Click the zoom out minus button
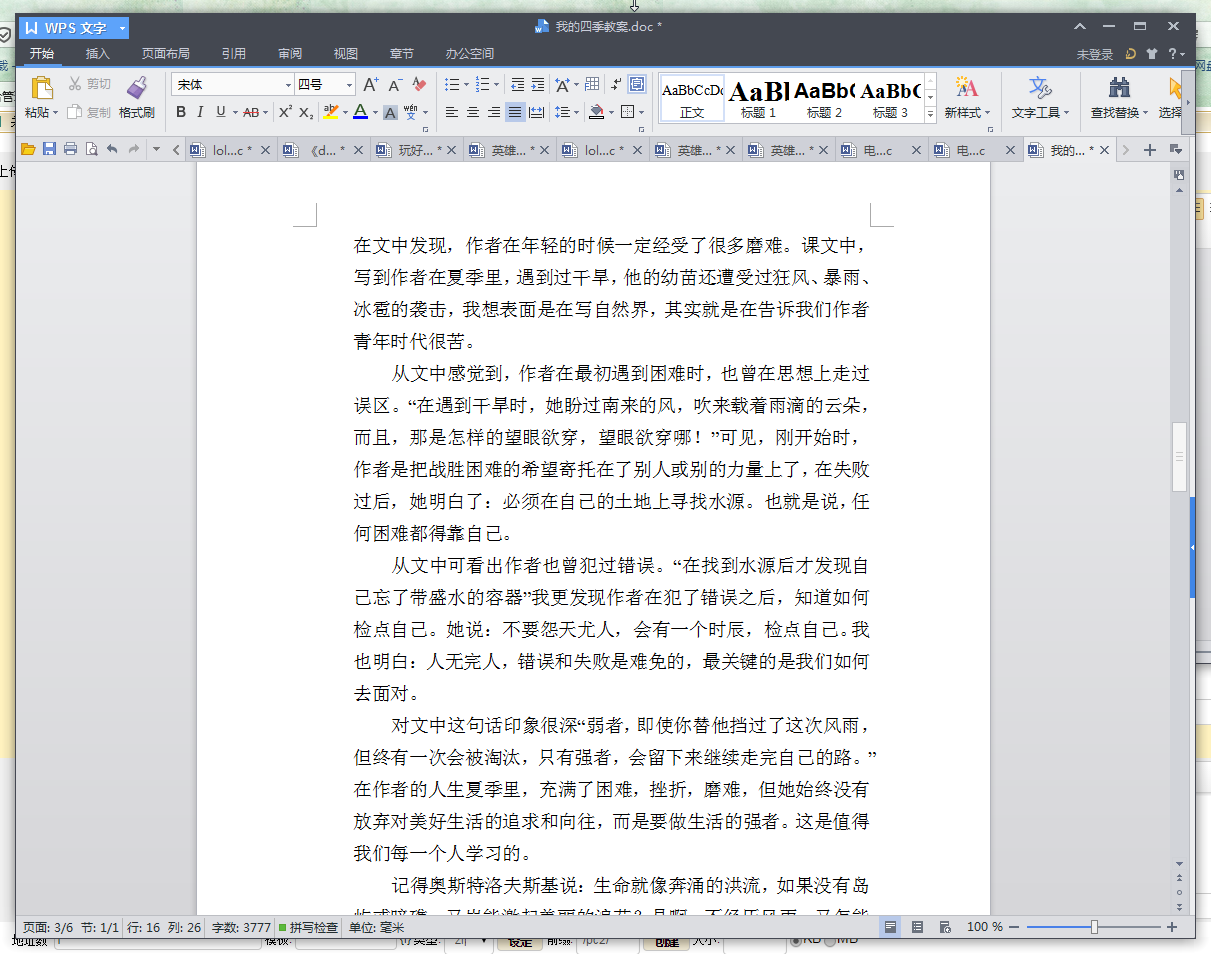The image size is (1211, 954). (x=1014, y=927)
